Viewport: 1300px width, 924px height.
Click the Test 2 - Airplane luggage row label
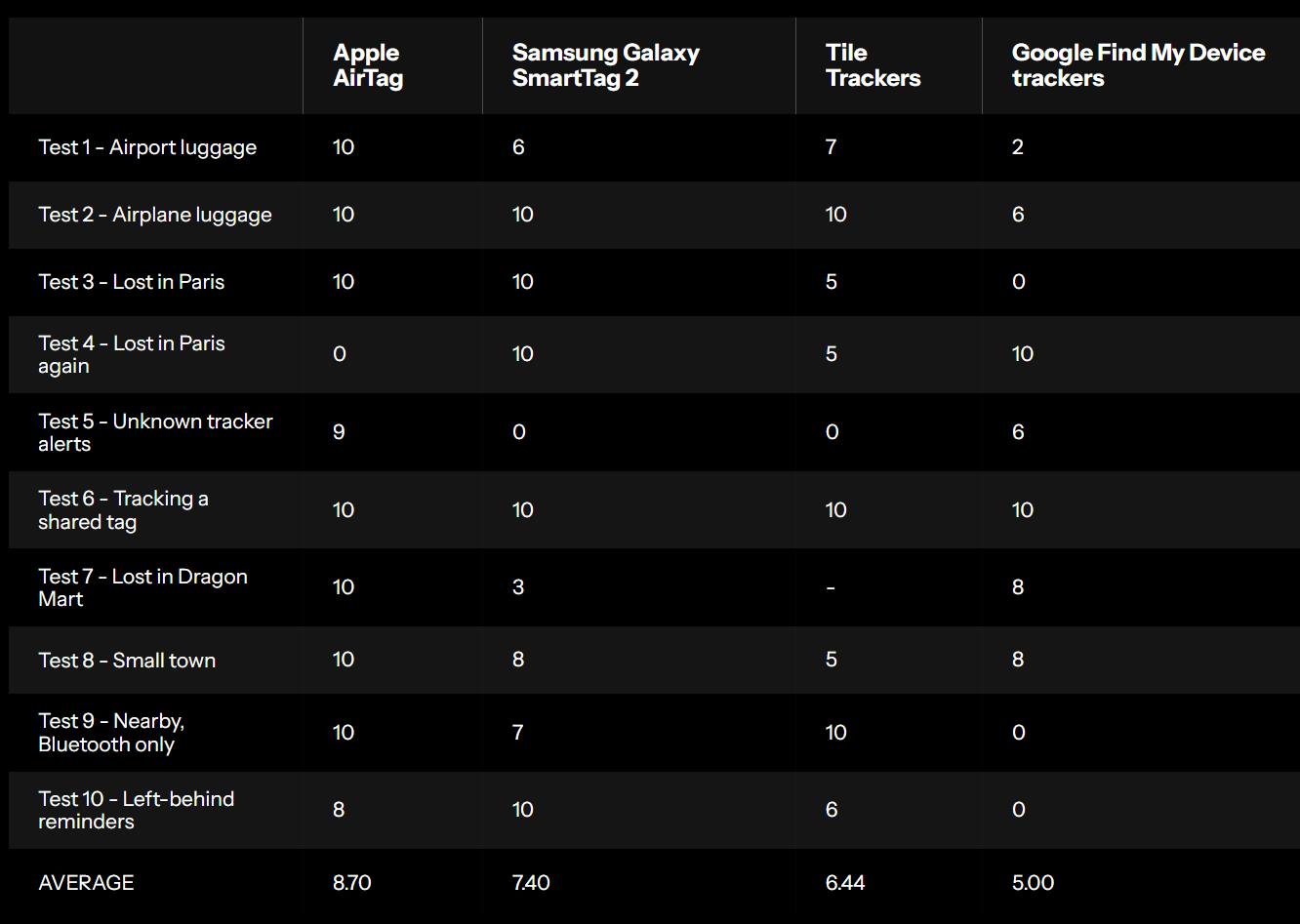pos(155,215)
